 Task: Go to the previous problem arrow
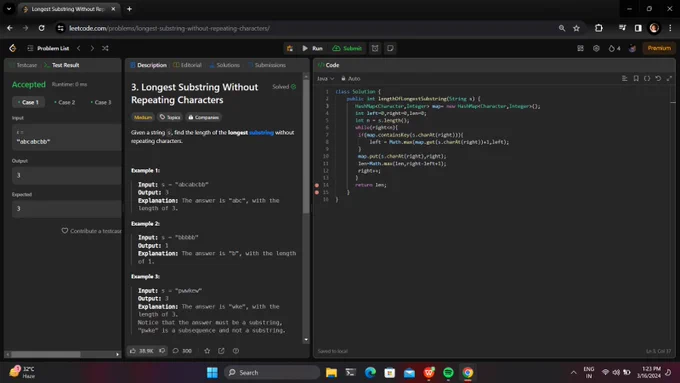point(78,48)
